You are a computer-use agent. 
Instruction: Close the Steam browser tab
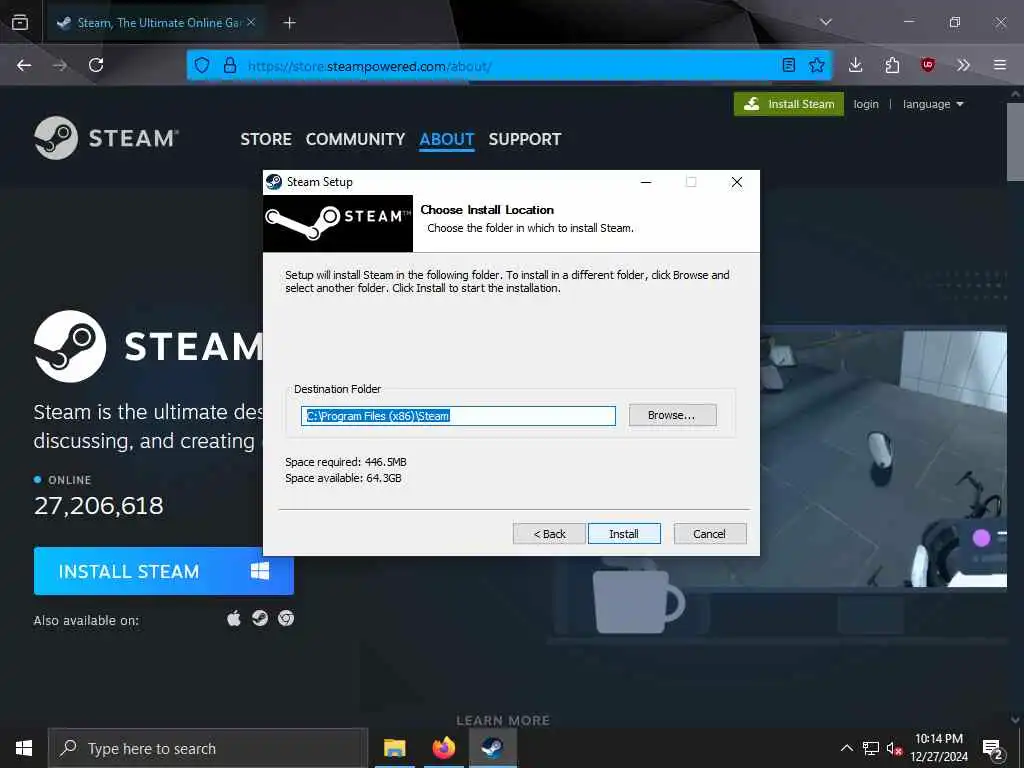click(x=251, y=22)
